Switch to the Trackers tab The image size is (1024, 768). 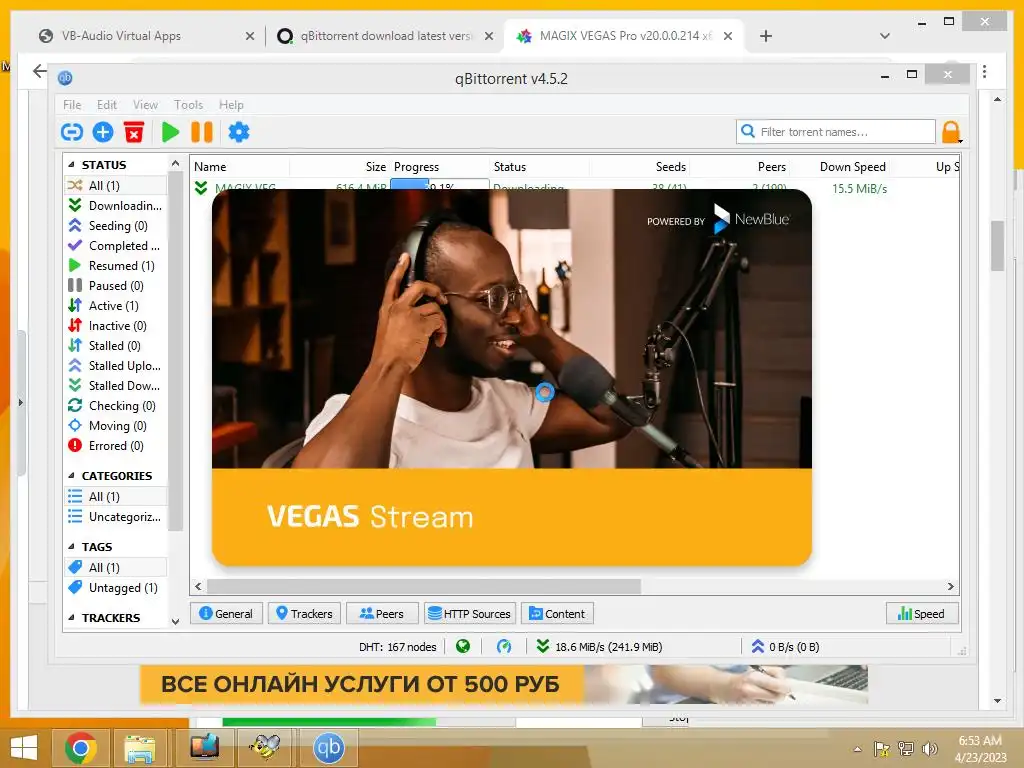click(x=304, y=614)
